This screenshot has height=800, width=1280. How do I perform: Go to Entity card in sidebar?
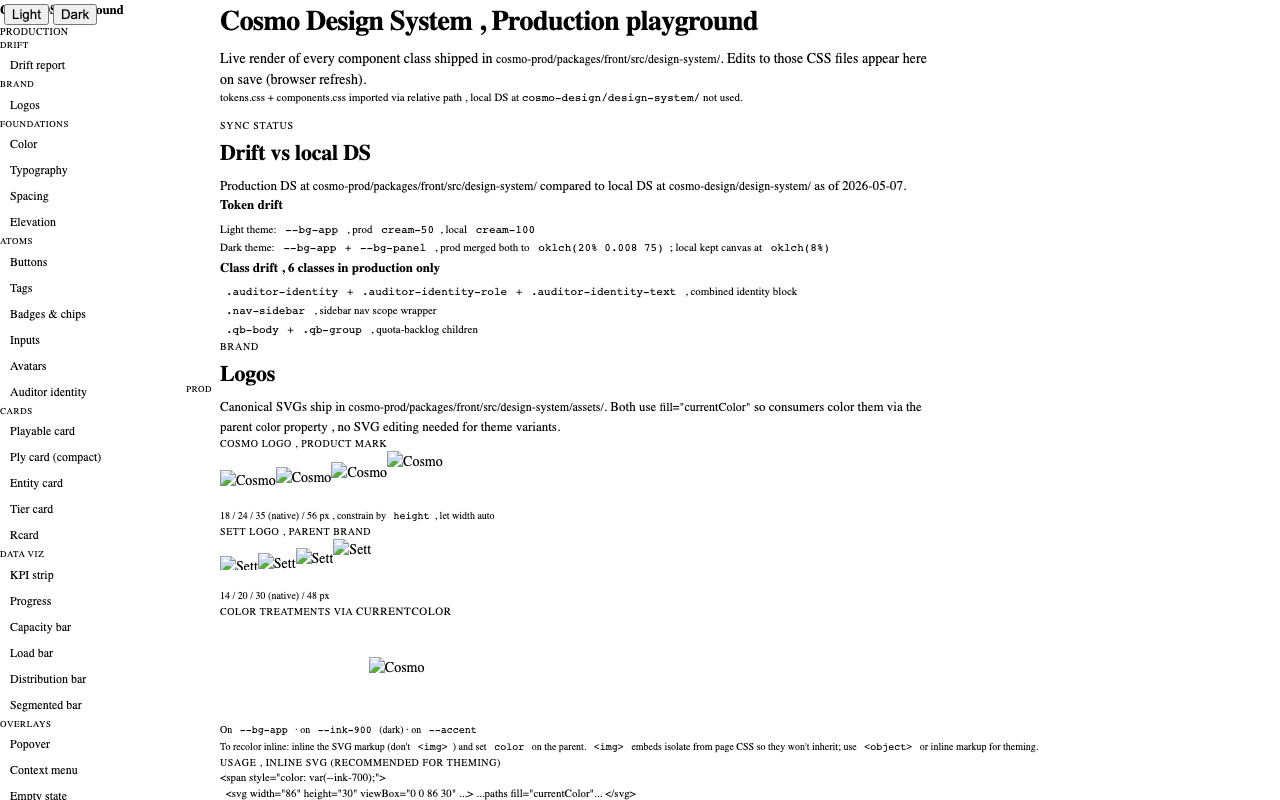pos(36,483)
